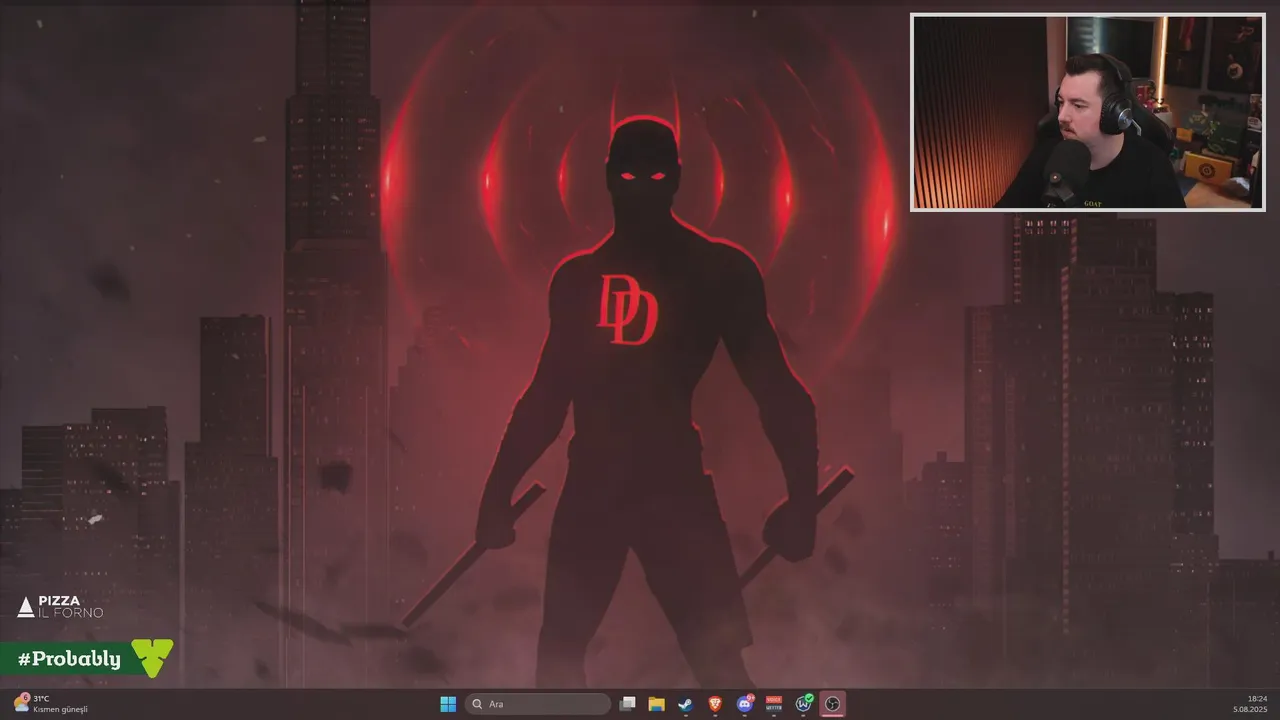This screenshot has width=1280, height=720.
Task: Launch Brave browser from the taskbar
Action: tap(715, 704)
